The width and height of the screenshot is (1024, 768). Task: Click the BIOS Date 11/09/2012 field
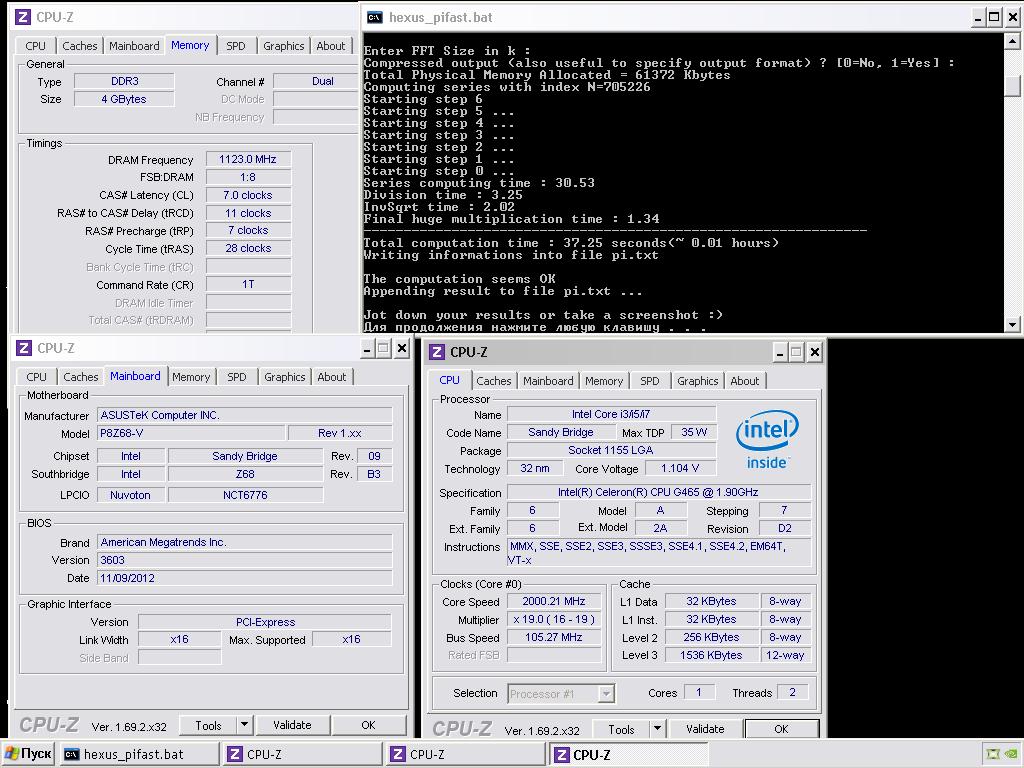point(245,578)
